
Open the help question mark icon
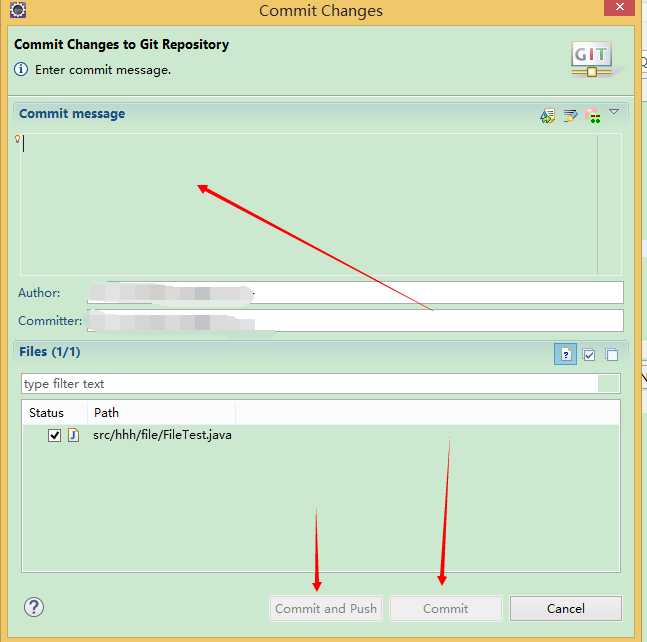(x=34, y=607)
